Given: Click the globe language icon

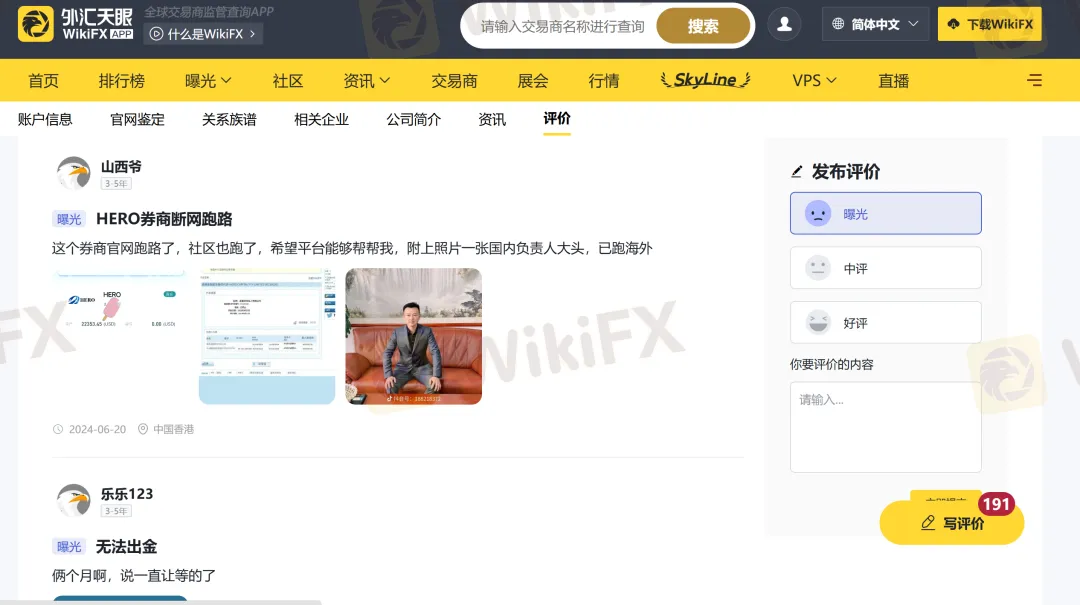Looking at the screenshot, I should pyautogui.click(x=838, y=24).
